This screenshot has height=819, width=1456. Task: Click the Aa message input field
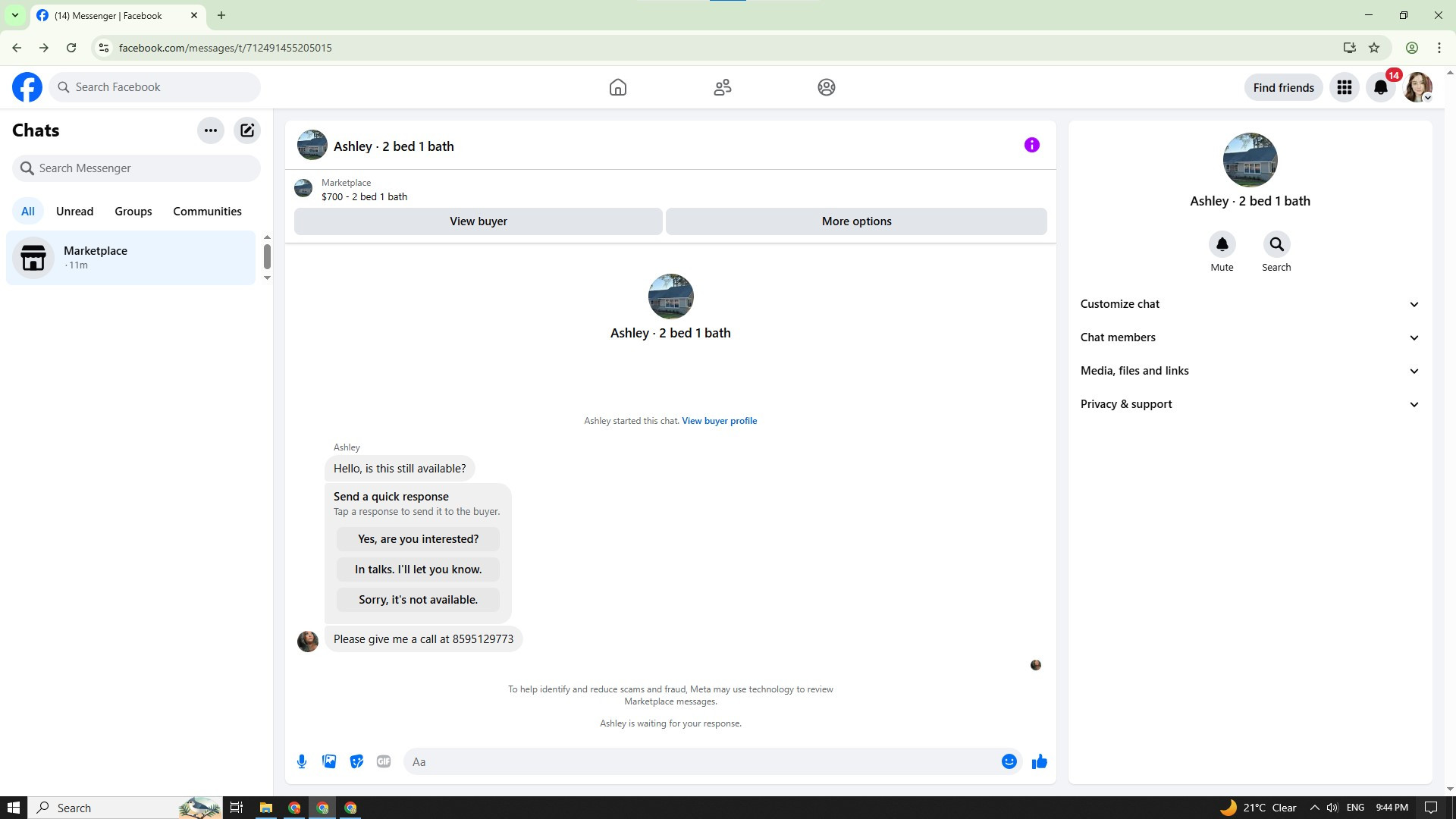coord(701,761)
